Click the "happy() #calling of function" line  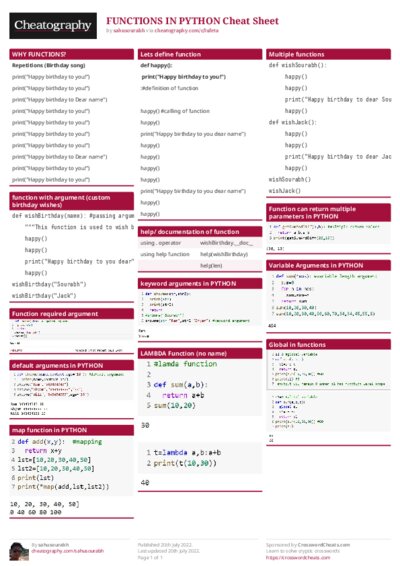pos(175,111)
